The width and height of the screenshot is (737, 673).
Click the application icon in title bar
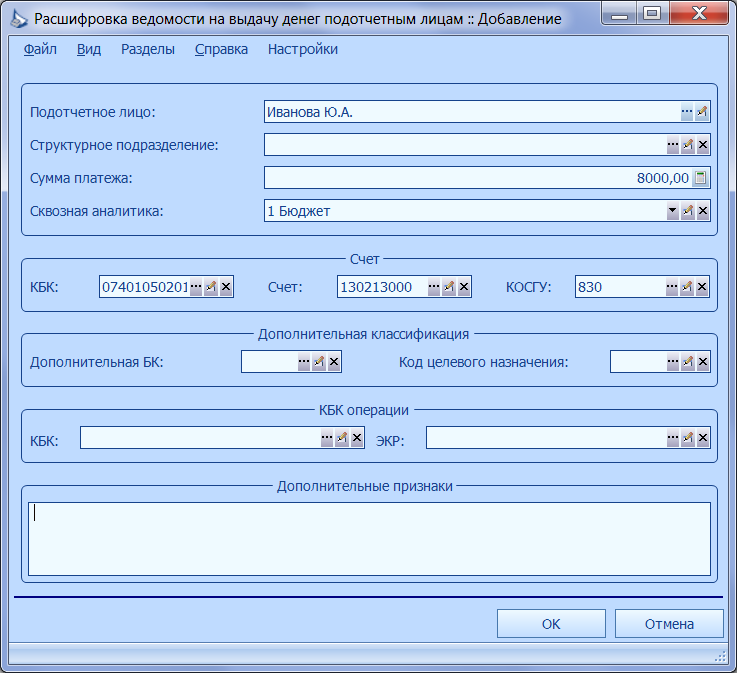click(19, 19)
